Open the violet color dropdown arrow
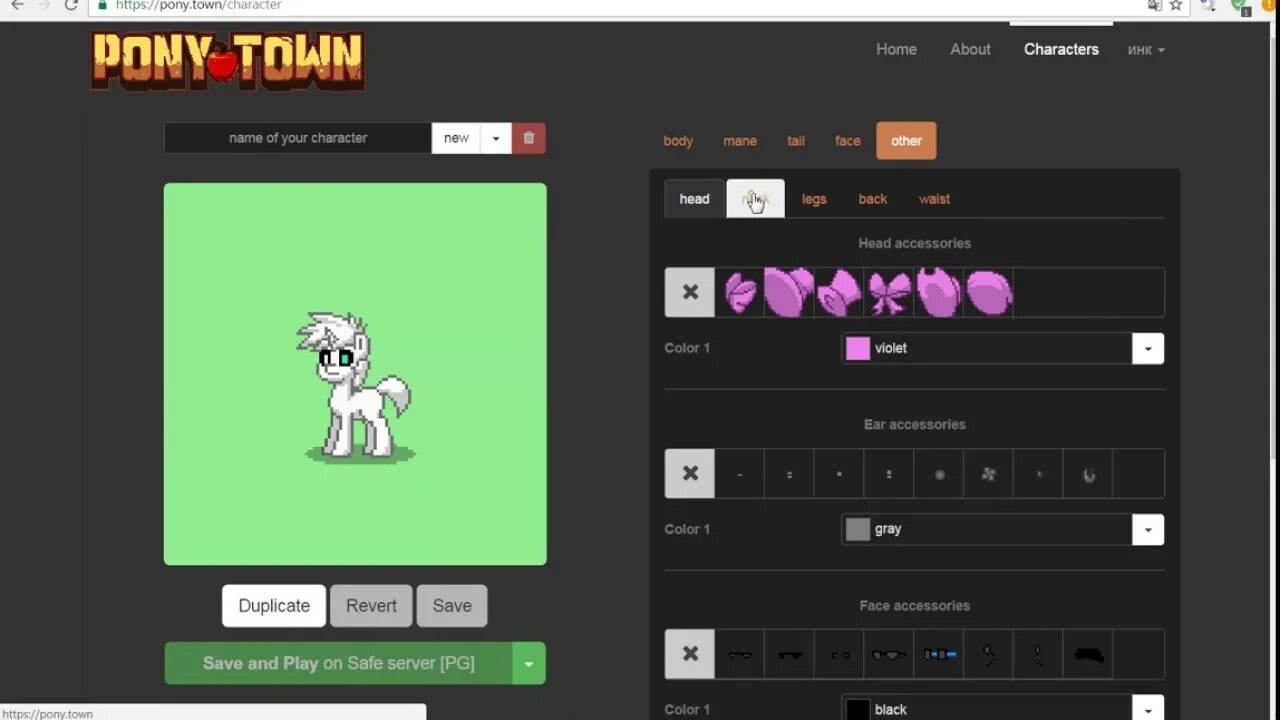This screenshot has height=720, width=1280. [x=1148, y=348]
